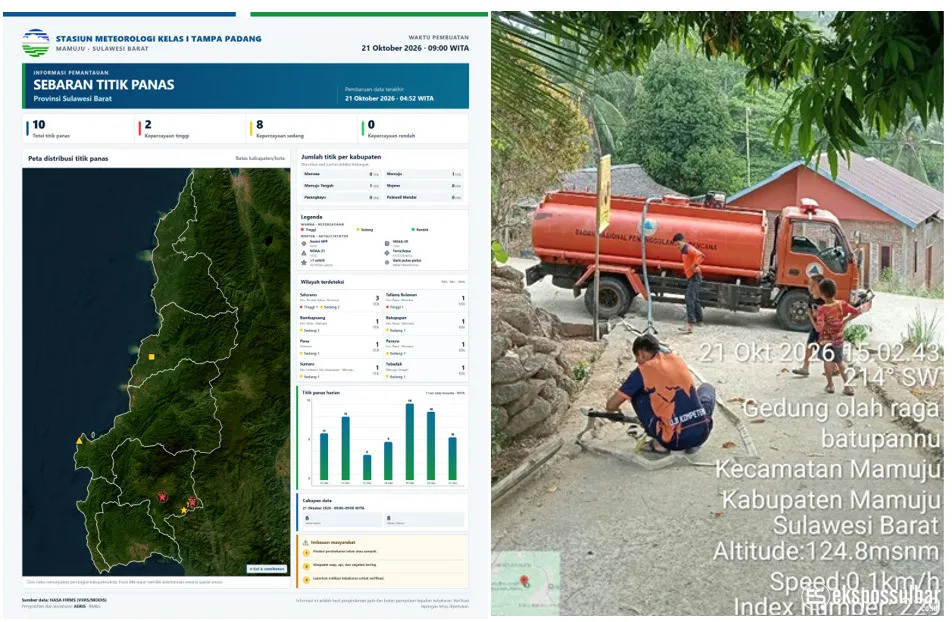This screenshot has height=622, width=952.
Task: Click the red 'Tinggi' legend color dot
Action: point(302,230)
